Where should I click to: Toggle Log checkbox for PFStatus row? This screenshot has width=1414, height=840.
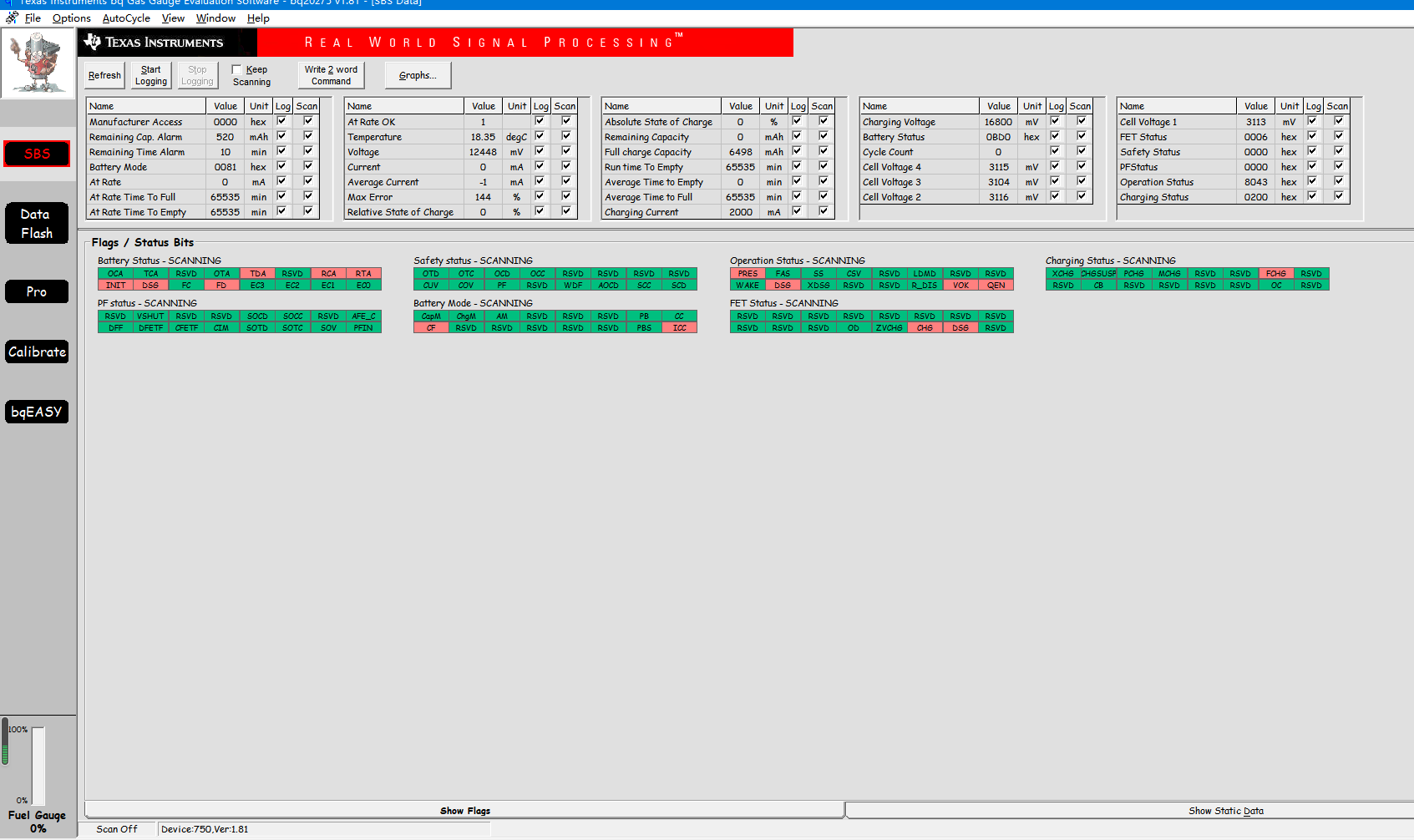click(x=1312, y=166)
